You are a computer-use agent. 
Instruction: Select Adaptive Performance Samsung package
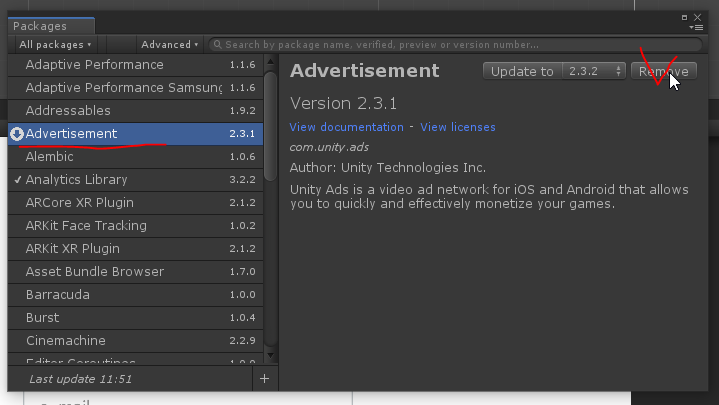click(x=135, y=88)
